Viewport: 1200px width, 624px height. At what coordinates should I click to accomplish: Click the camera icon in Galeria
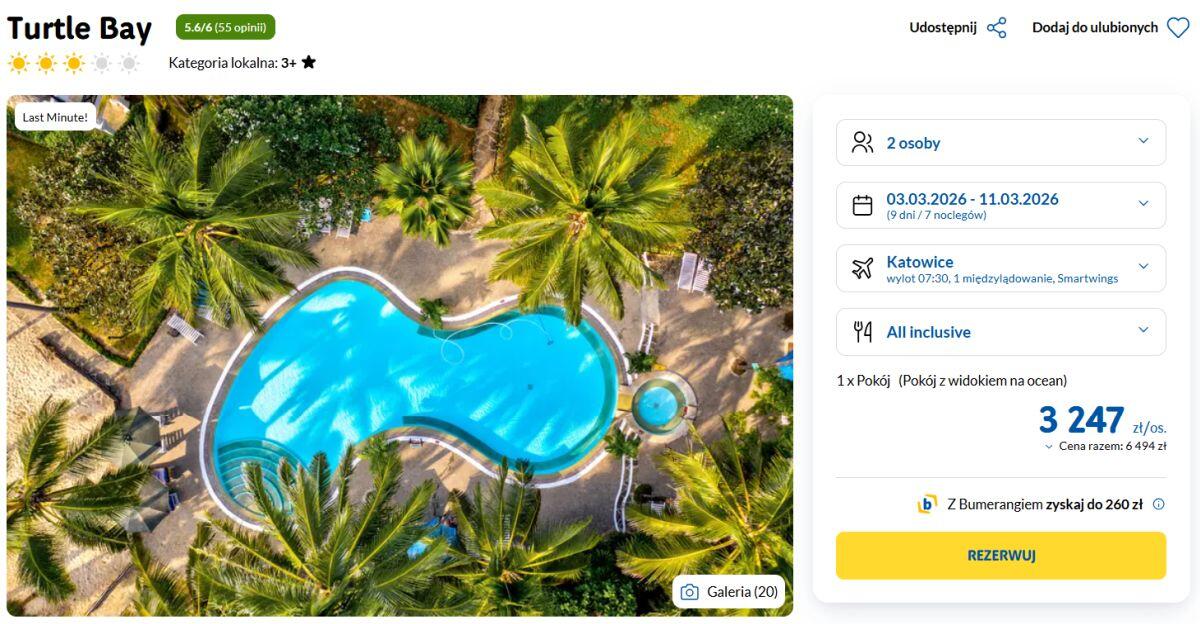[689, 592]
